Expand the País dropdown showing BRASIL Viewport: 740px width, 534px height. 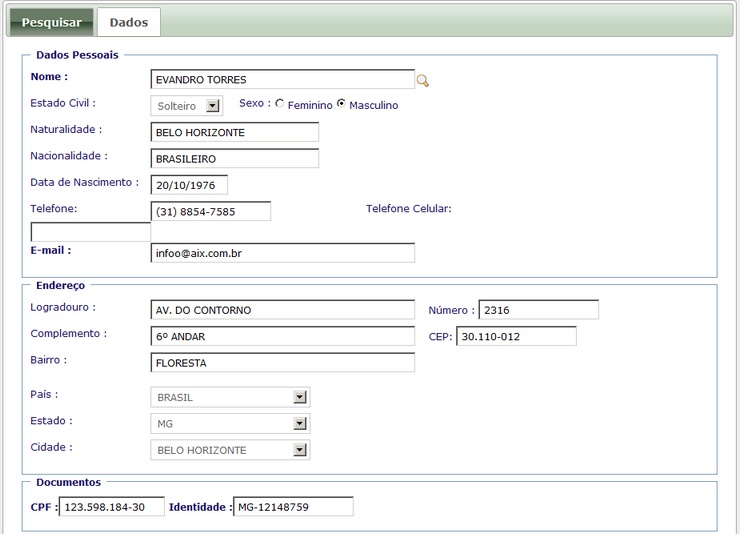point(299,397)
